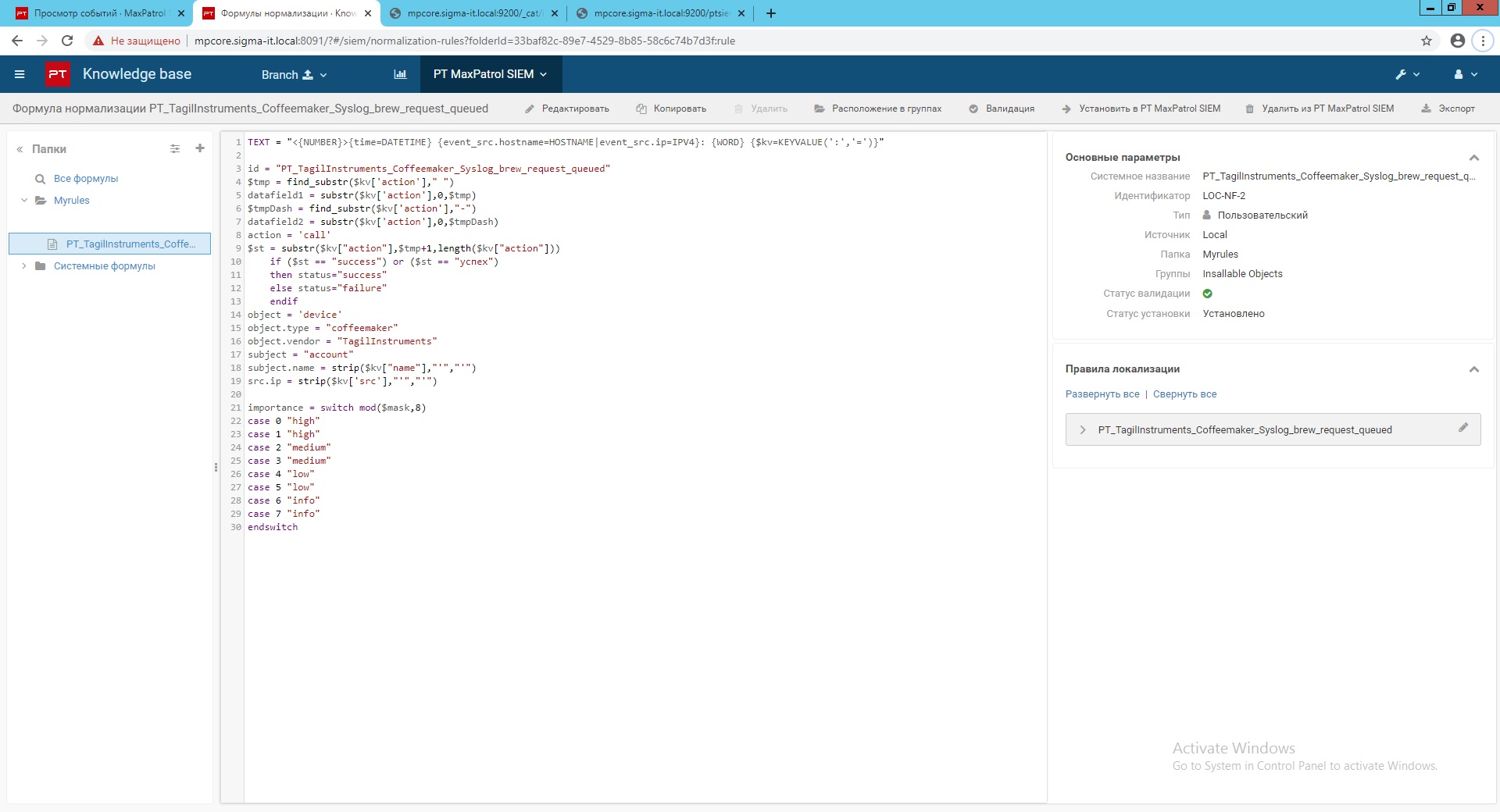Viewport: 1500px width, 812px height.
Task: Select PT_TagilInstruments_Coffe... formula in tree
Action: pos(109,244)
